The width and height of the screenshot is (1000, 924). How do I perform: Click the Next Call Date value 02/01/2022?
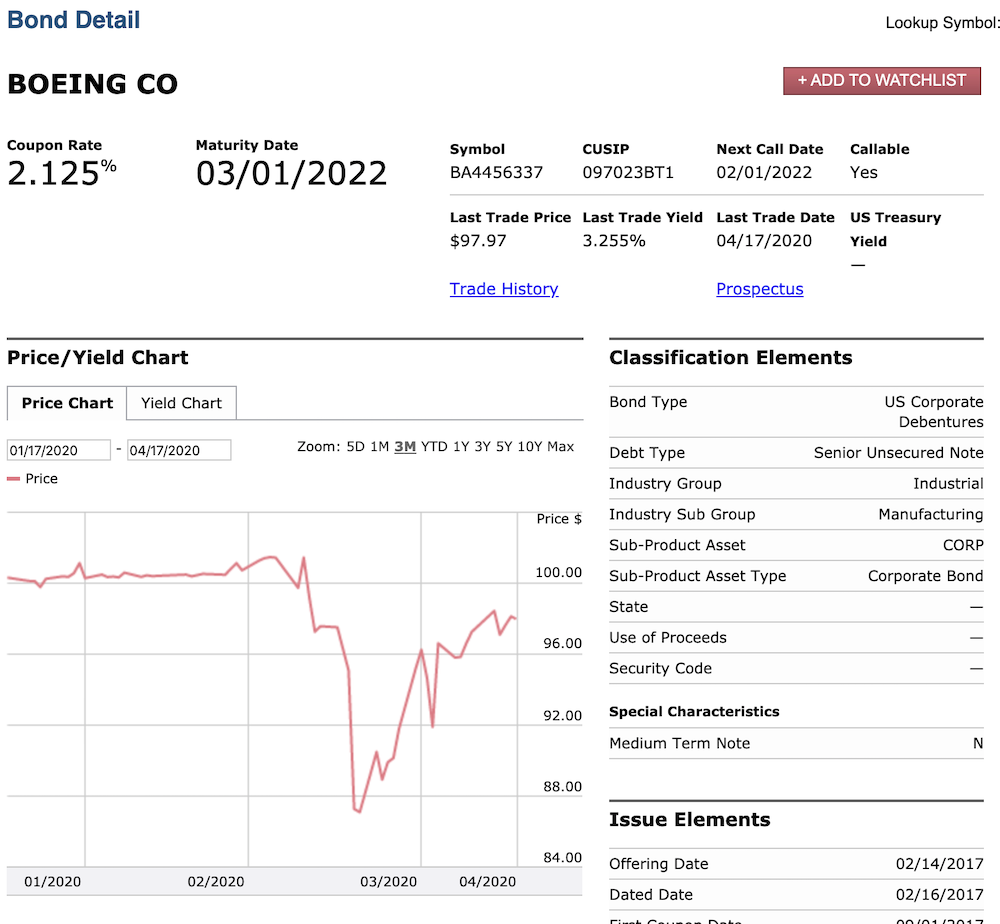(x=764, y=173)
